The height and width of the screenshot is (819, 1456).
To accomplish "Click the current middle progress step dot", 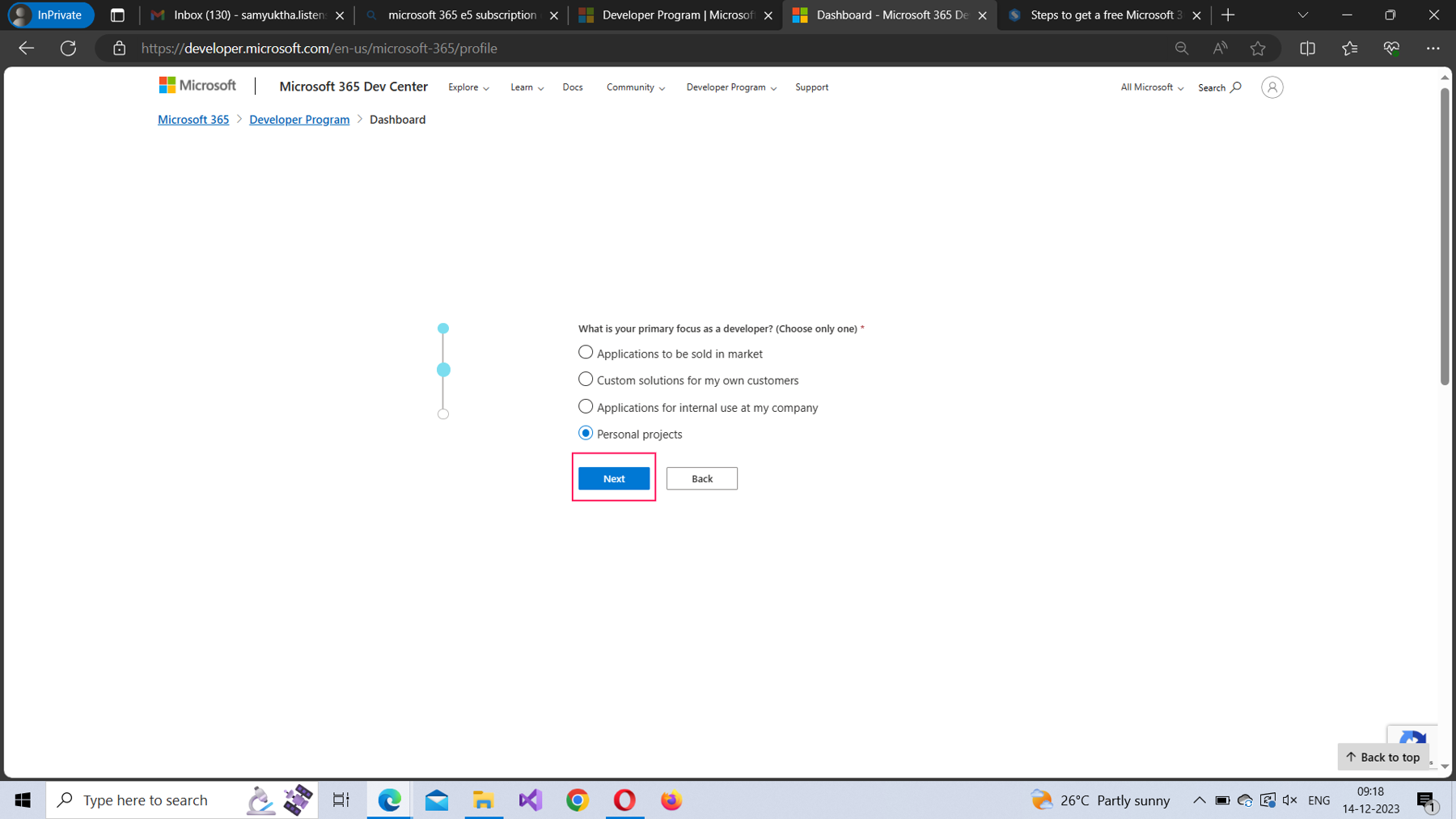I will click(x=443, y=370).
